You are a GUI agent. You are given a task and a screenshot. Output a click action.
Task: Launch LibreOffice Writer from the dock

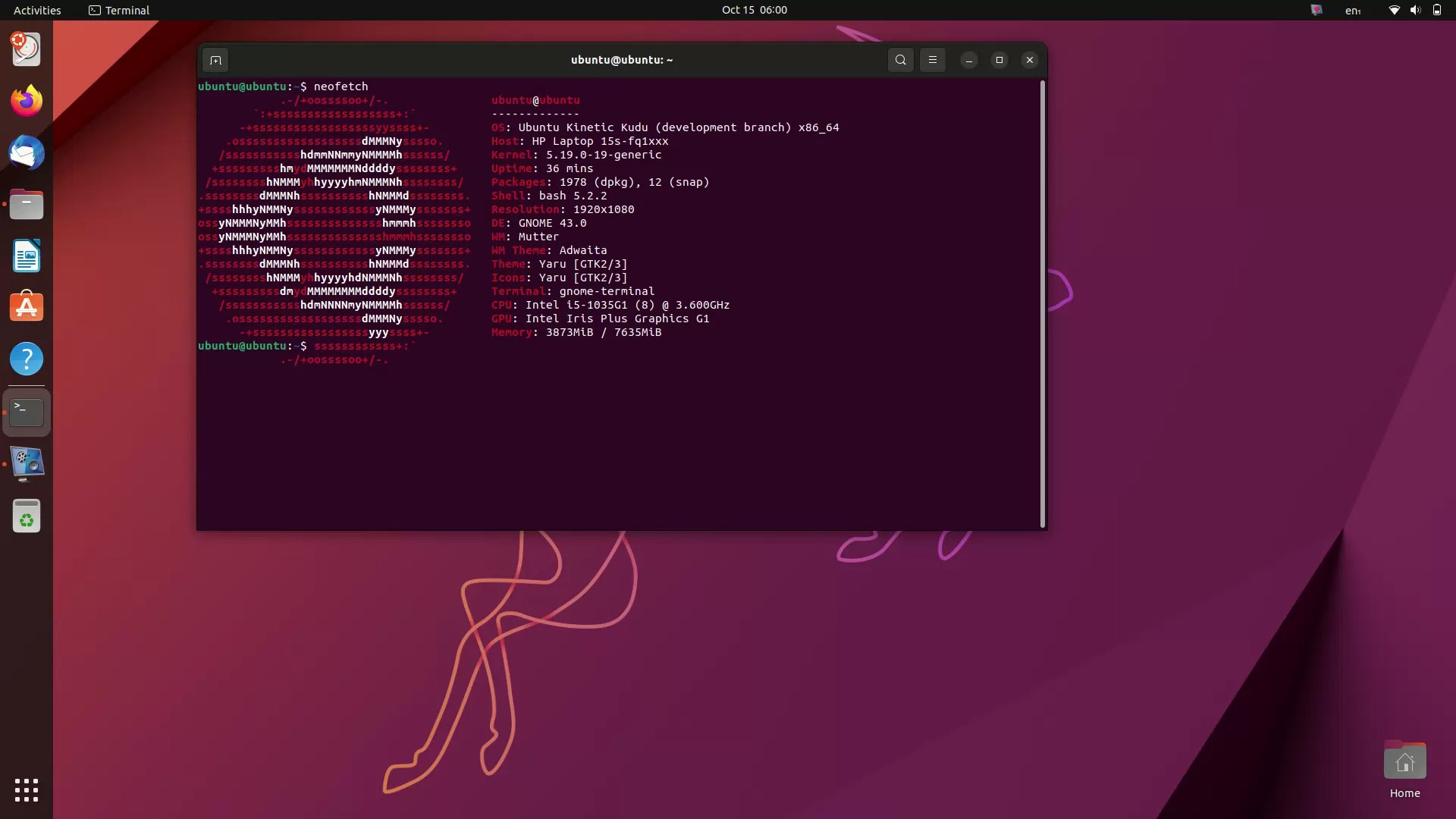coord(27,256)
